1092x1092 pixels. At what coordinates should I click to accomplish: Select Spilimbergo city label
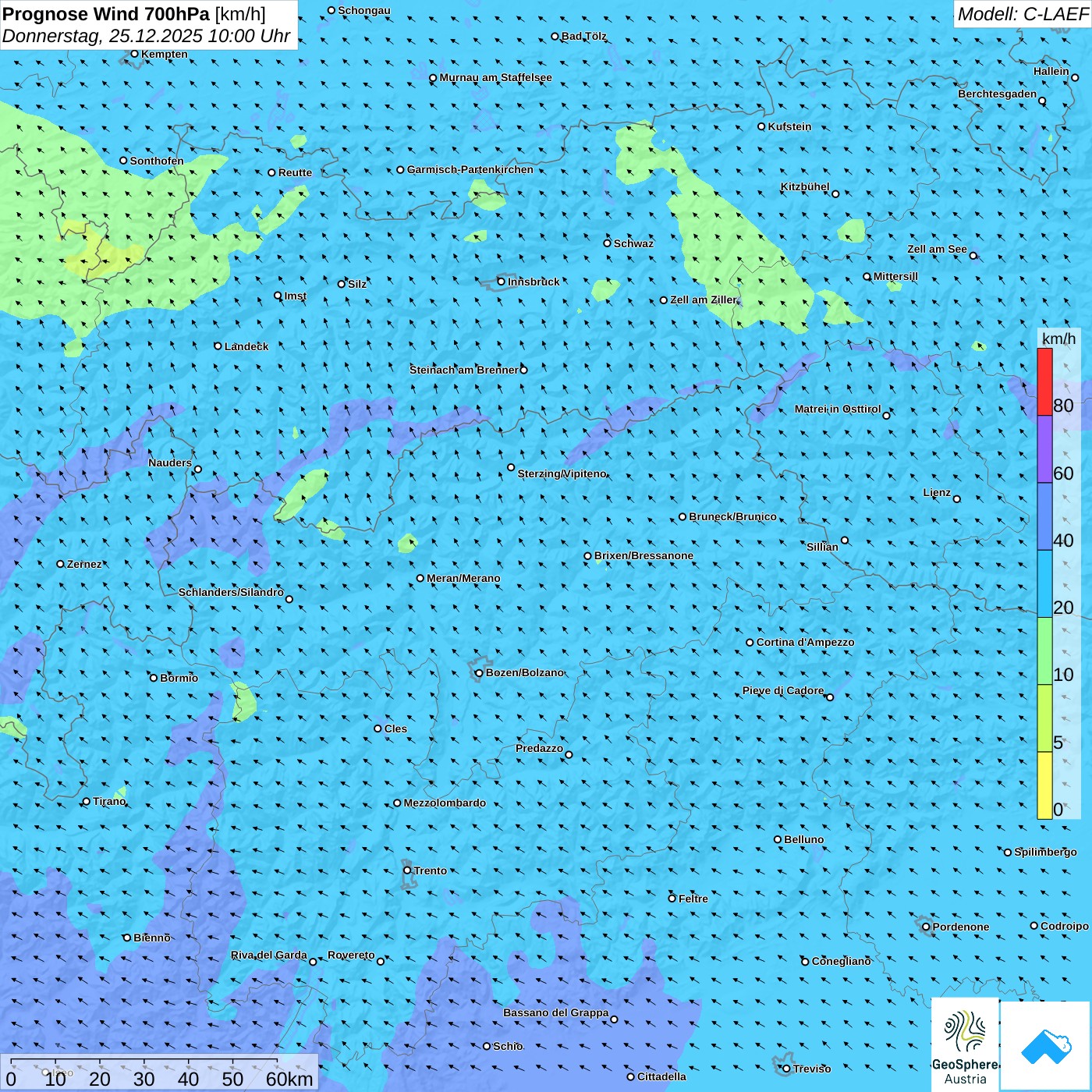pyautogui.click(x=1045, y=853)
